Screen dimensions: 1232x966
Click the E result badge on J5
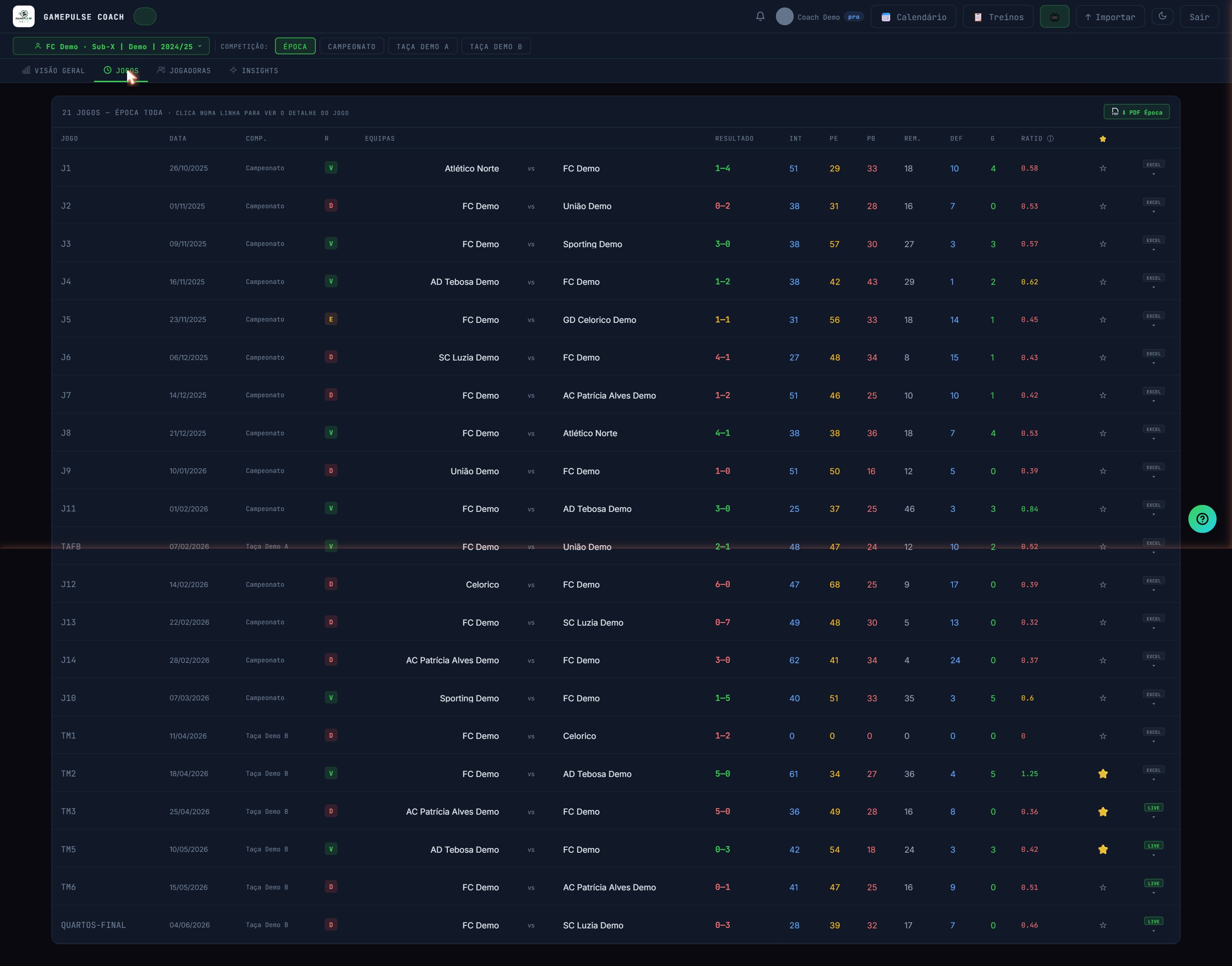click(x=331, y=319)
